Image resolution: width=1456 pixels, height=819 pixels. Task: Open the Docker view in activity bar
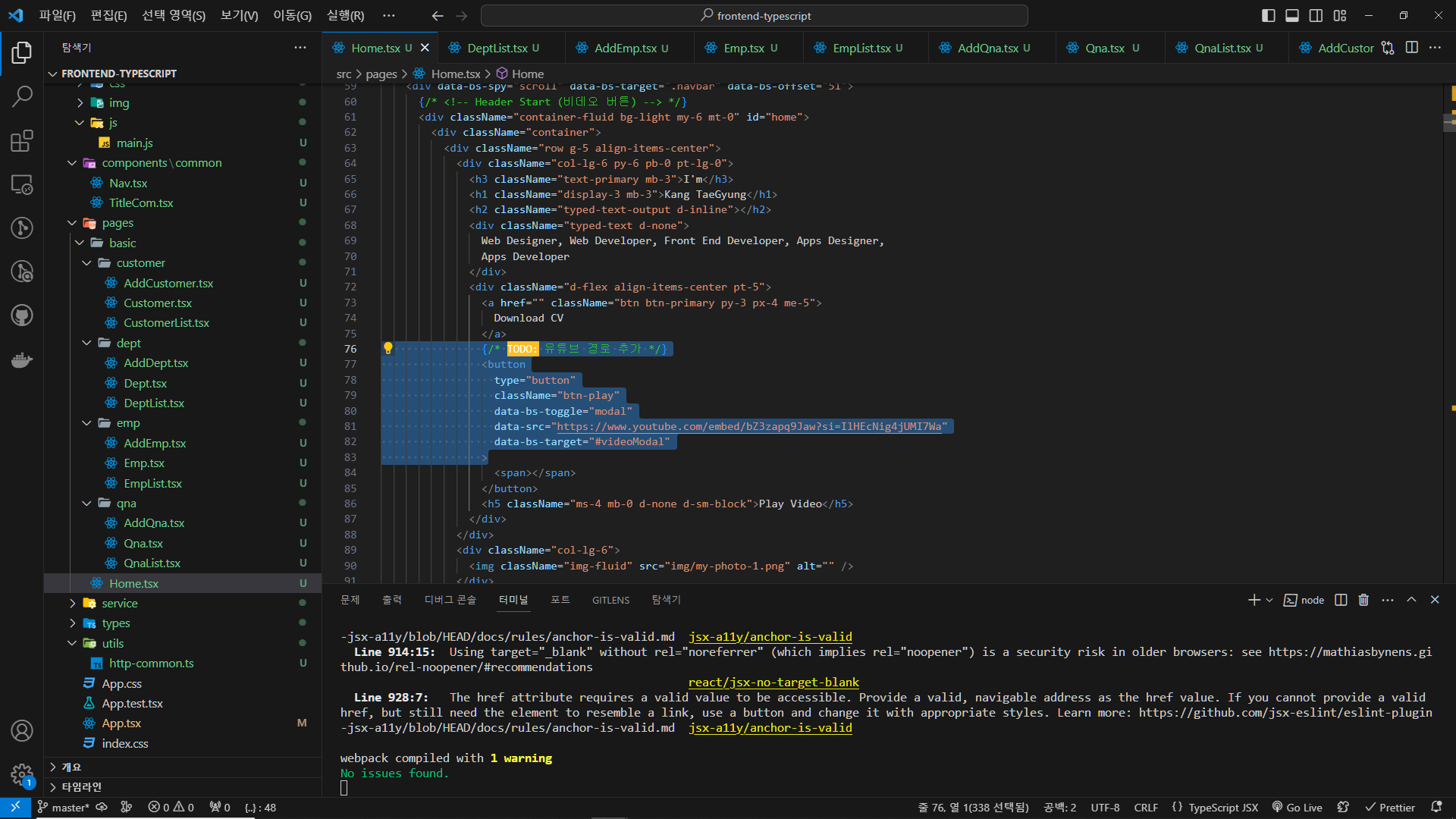pos(22,359)
